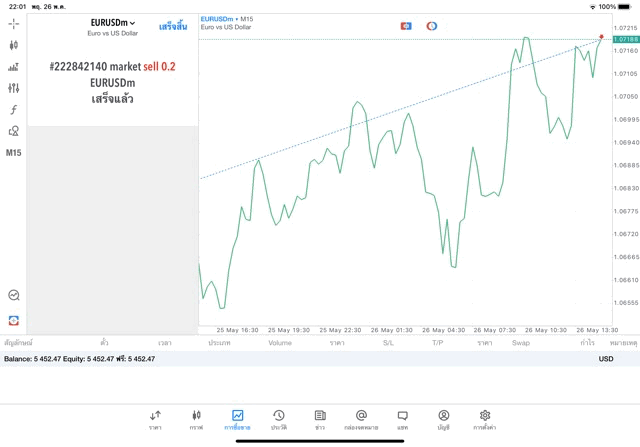Click the candlestick chart type icon
Screen dimensions: 640x447
14,45
